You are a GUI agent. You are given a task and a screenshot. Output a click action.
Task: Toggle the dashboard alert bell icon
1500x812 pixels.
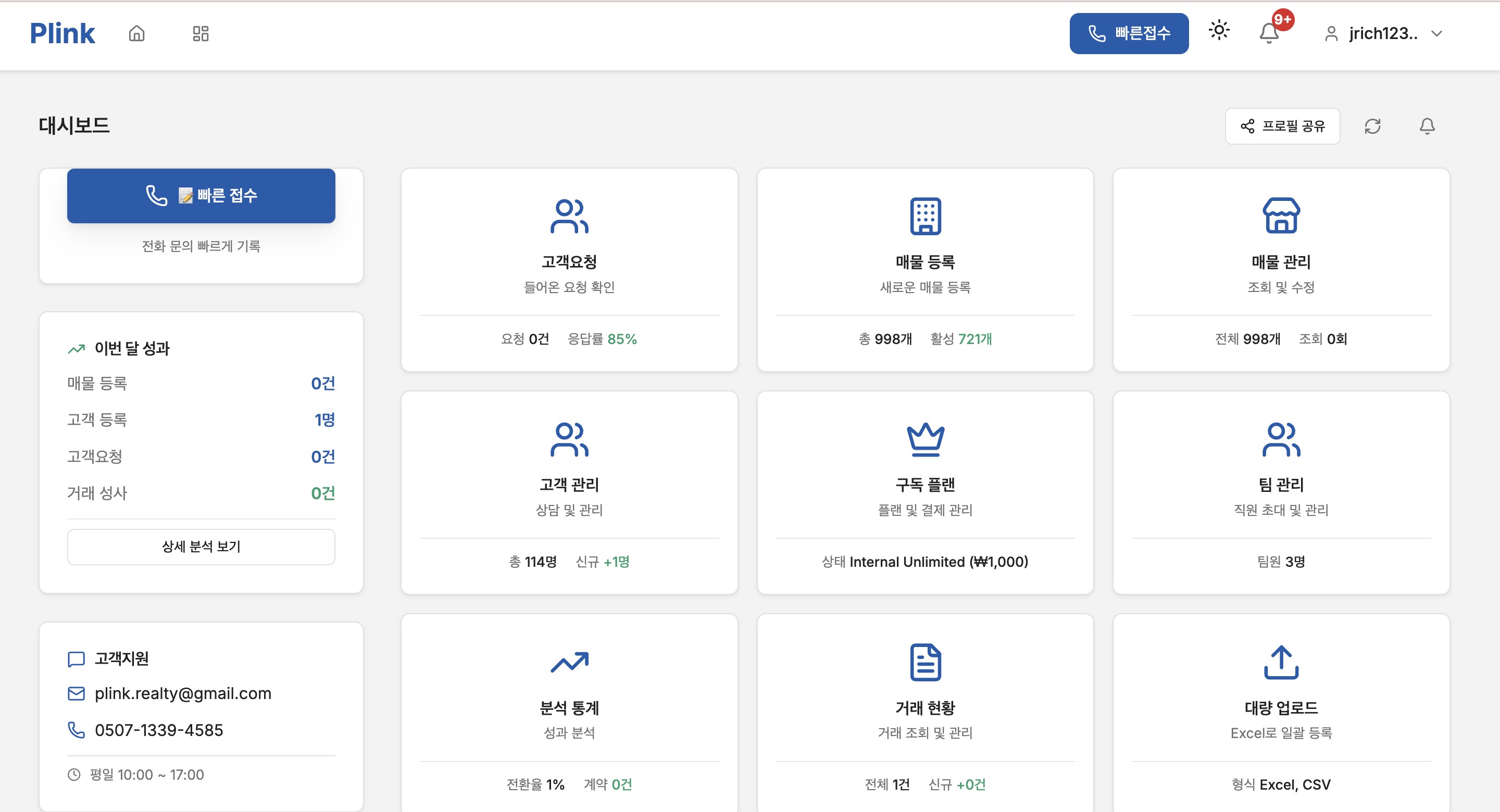point(1427,126)
